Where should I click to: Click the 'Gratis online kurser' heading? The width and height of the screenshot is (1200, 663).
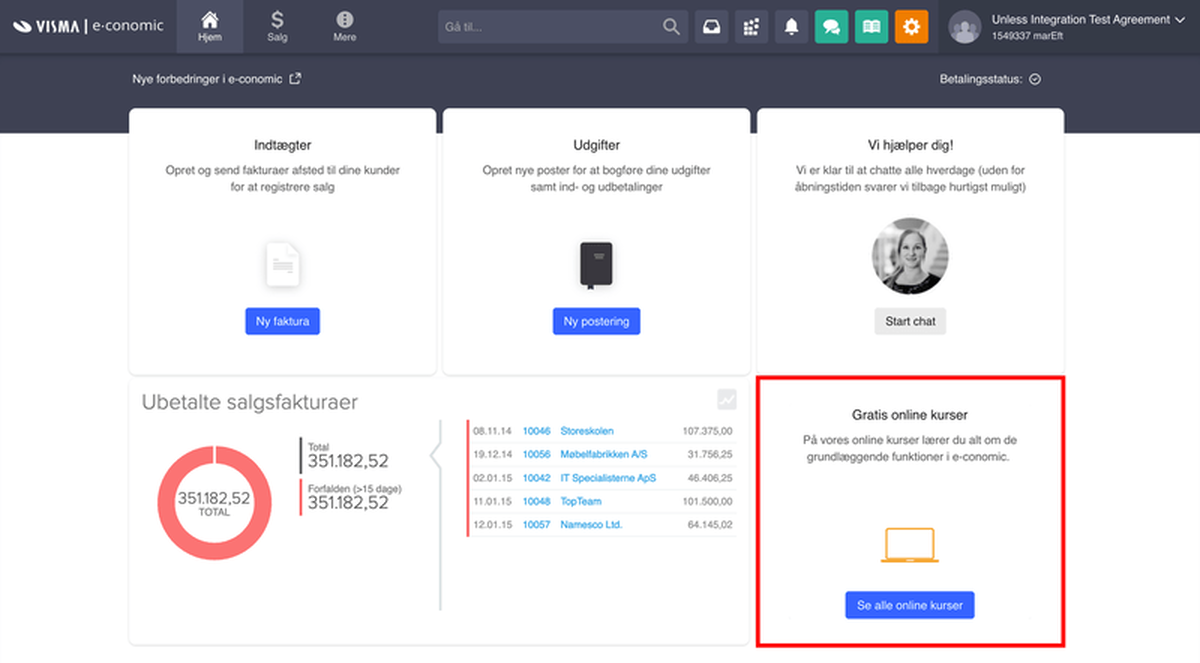(x=910, y=414)
